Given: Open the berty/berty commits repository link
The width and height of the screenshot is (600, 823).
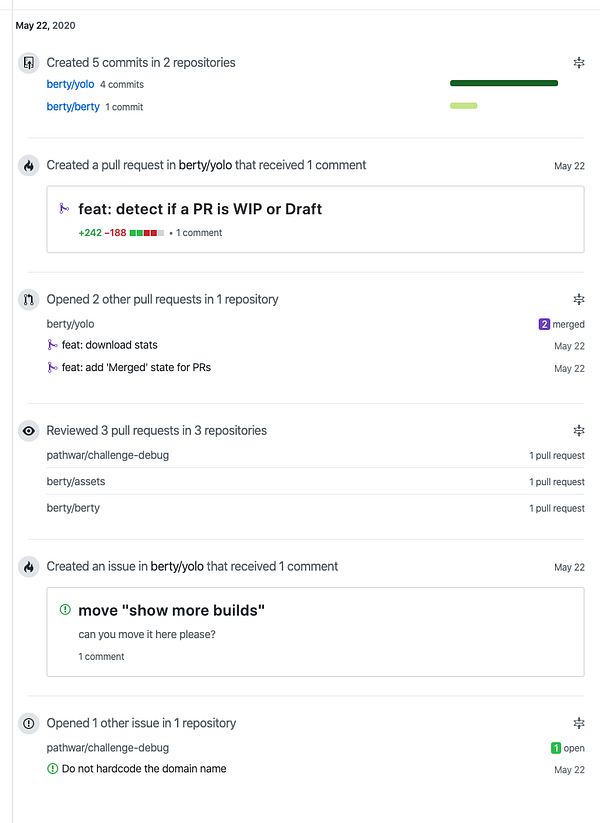Looking at the screenshot, I should (73, 107).
